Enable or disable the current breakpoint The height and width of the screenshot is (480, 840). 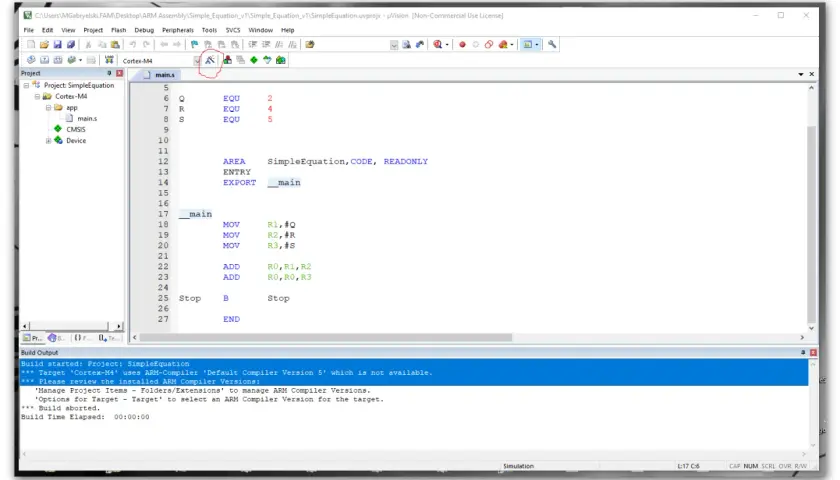click(x=475, y=44)
